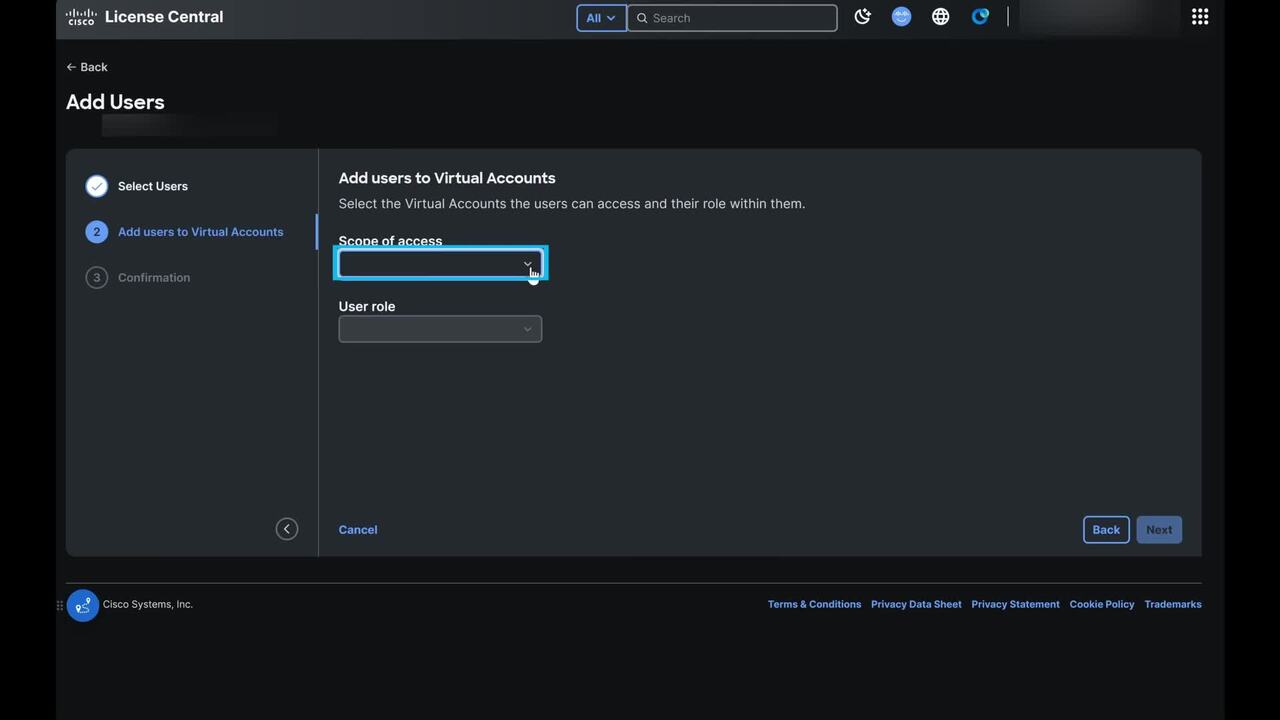The image size is (1280, 720).
Task: Open language globe icon
Action: [940, 17]
